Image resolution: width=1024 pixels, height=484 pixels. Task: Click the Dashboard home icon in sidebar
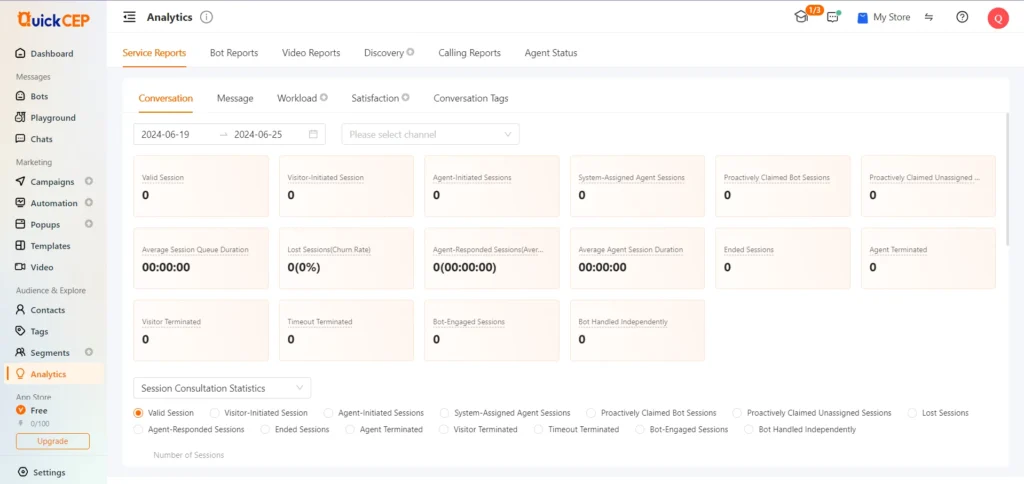point(20,54)
